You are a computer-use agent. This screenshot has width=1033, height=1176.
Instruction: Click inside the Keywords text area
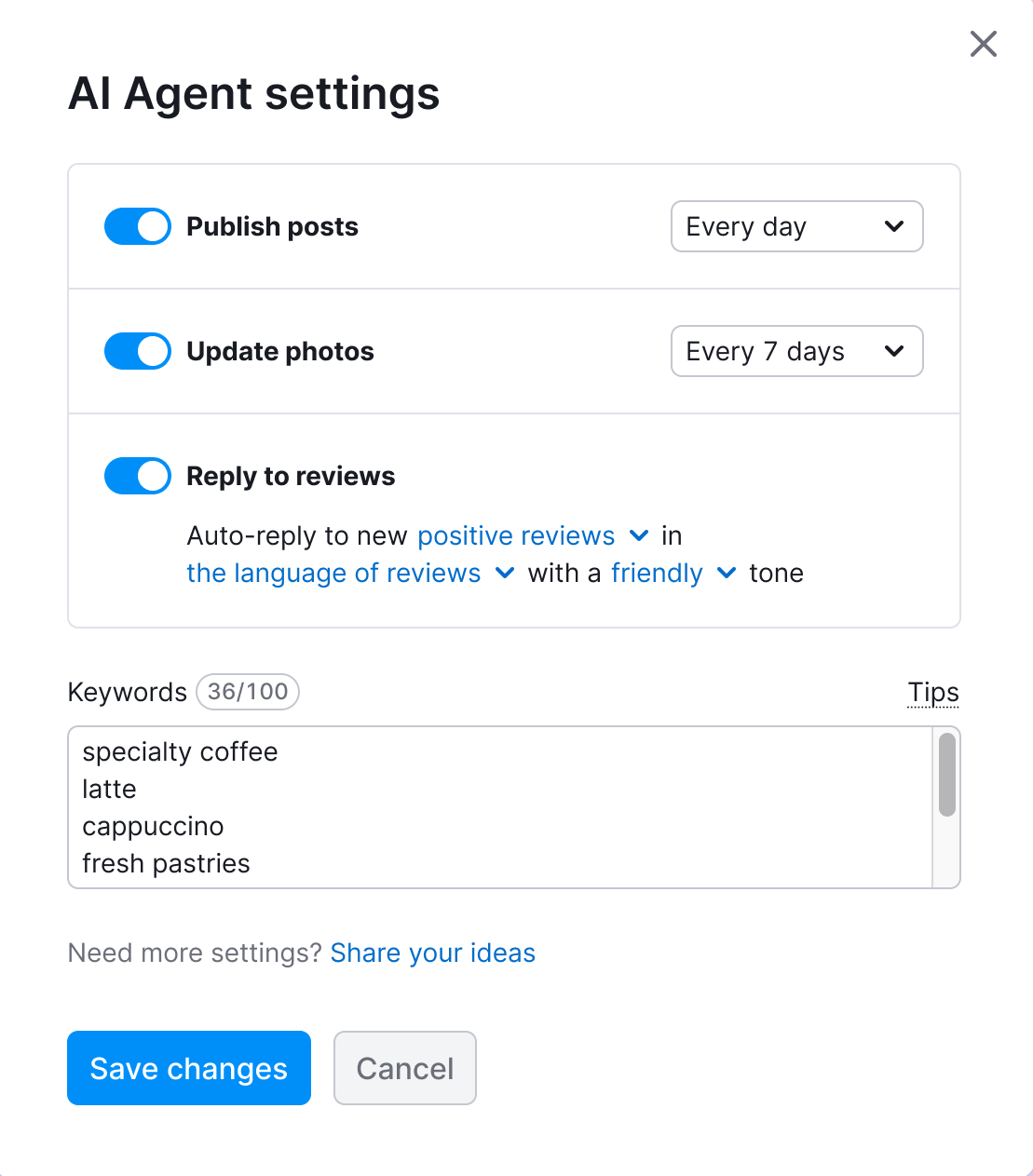click(466, 807)
